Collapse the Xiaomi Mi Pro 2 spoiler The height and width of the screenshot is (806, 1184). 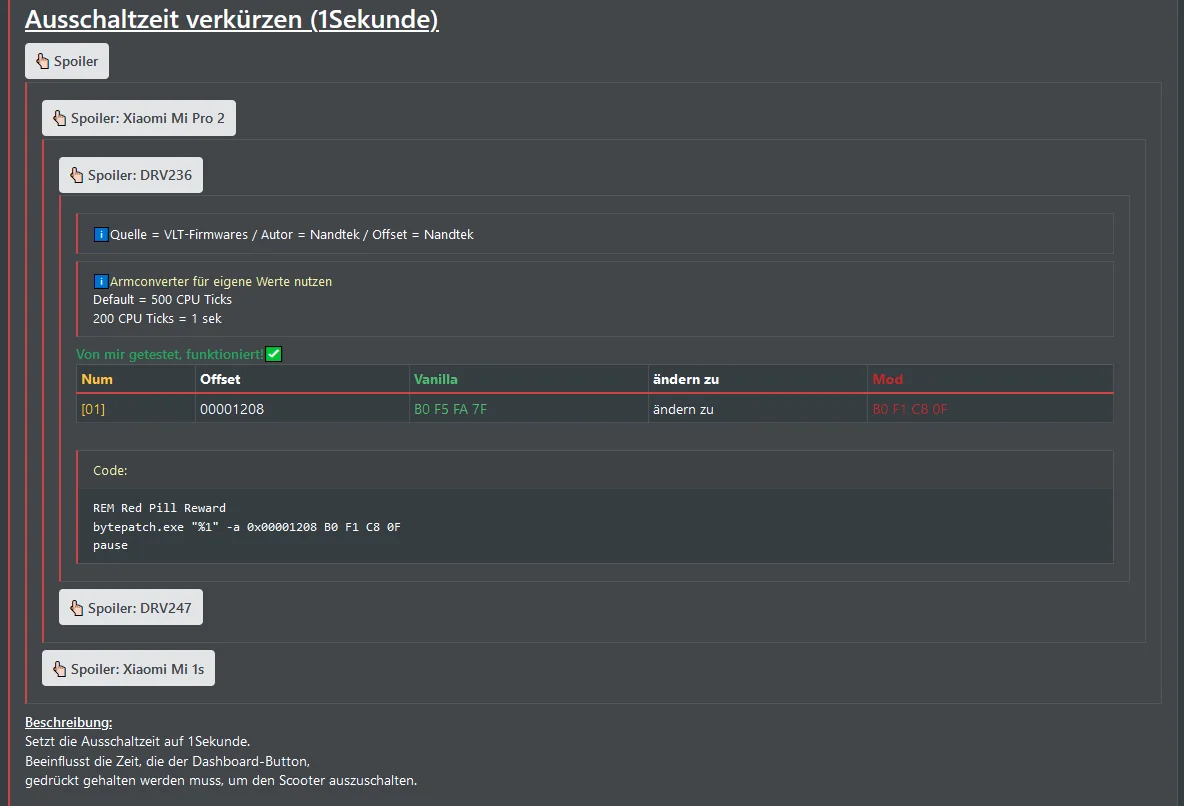138,118
